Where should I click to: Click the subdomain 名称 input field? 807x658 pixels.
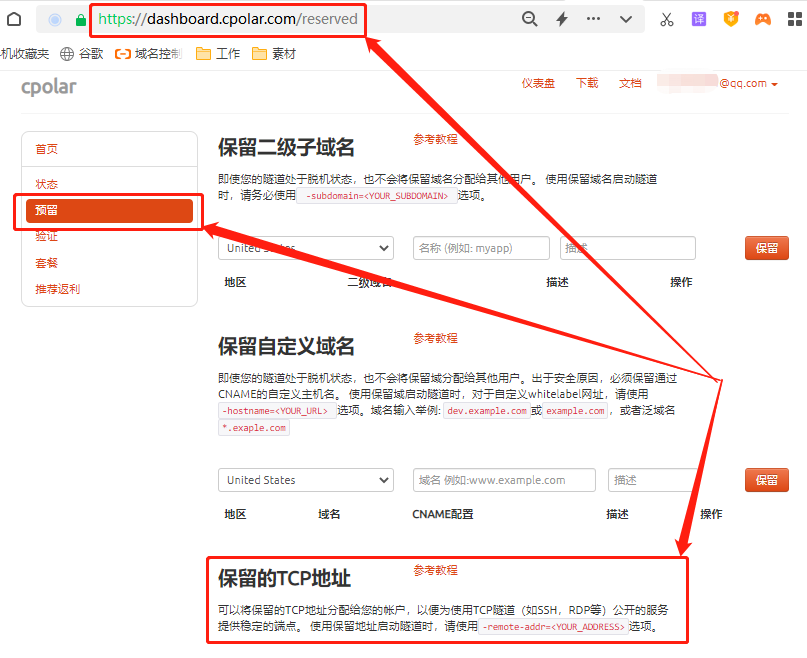[481, 248]
